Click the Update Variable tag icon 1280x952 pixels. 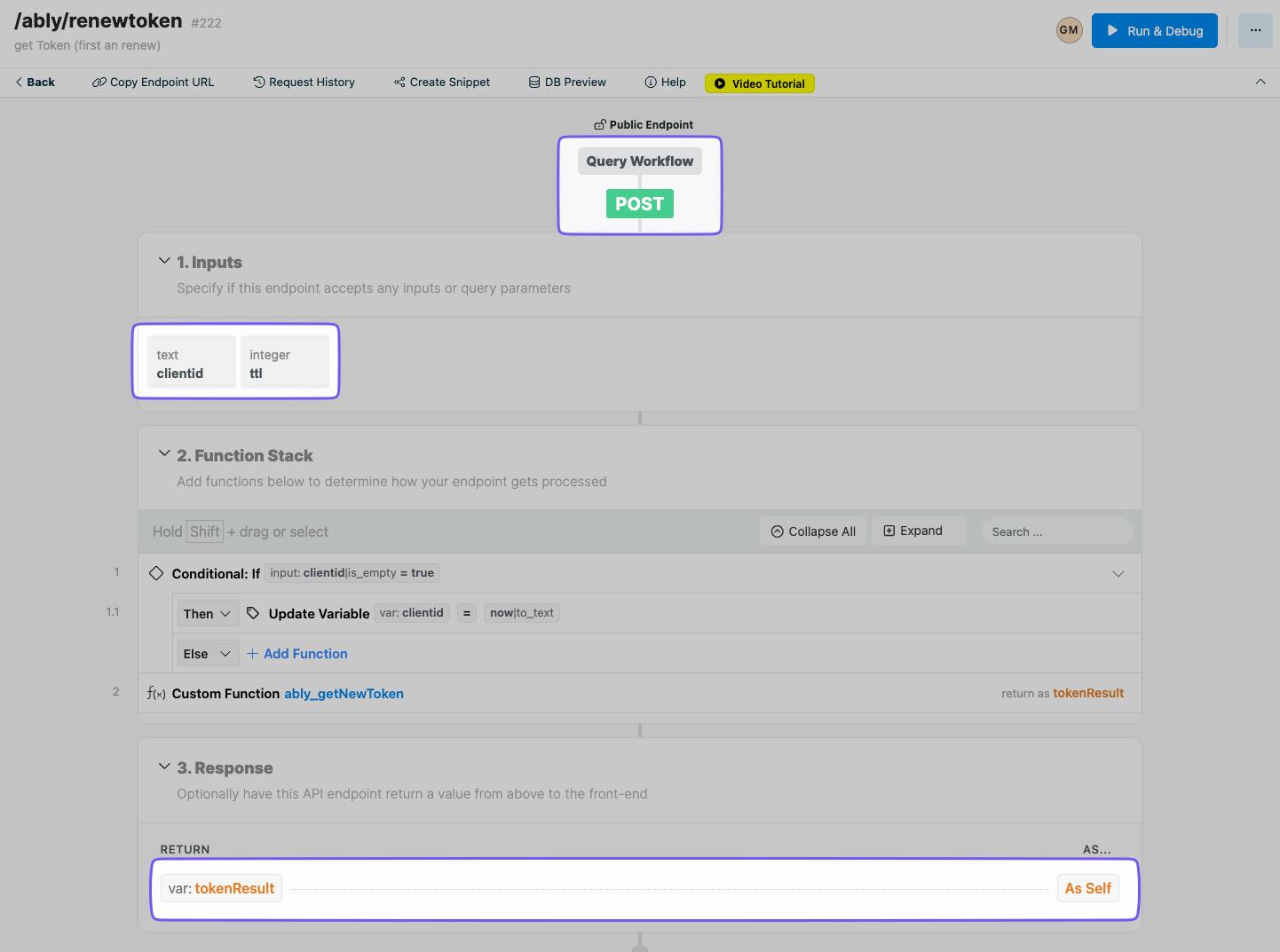coord(253,613)
